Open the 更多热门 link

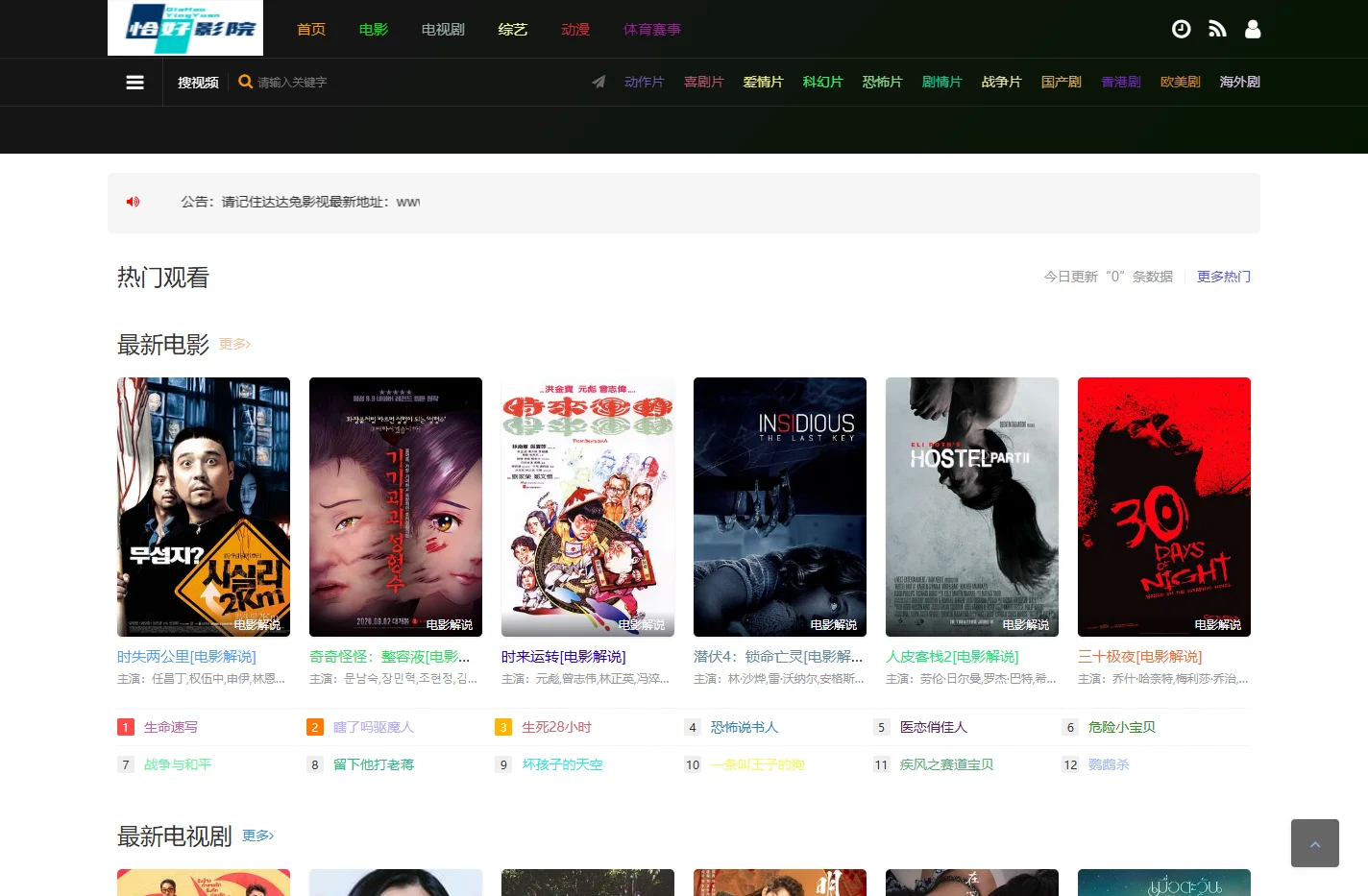click(x=1224, y=277)
